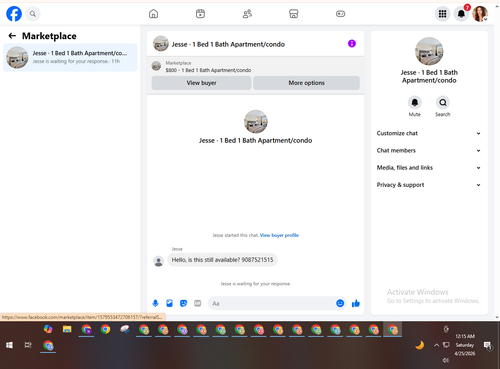The image size is (500, 369).
Task: Open Task View on the taskbar
Action: tap(28, 345)
